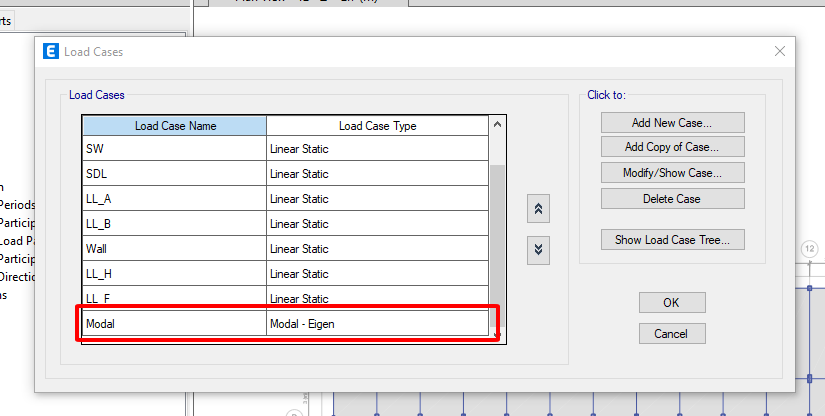Show the Load Case Tree
Image resolution: width=825 pixels, height=416 pixels.
coord(672,240)
